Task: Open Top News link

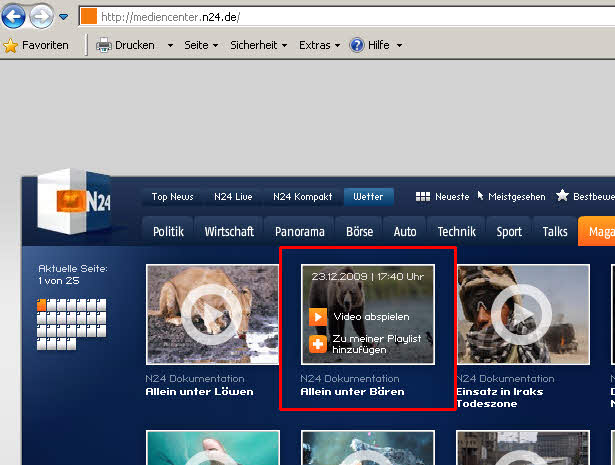Action: tap(173, 197)
